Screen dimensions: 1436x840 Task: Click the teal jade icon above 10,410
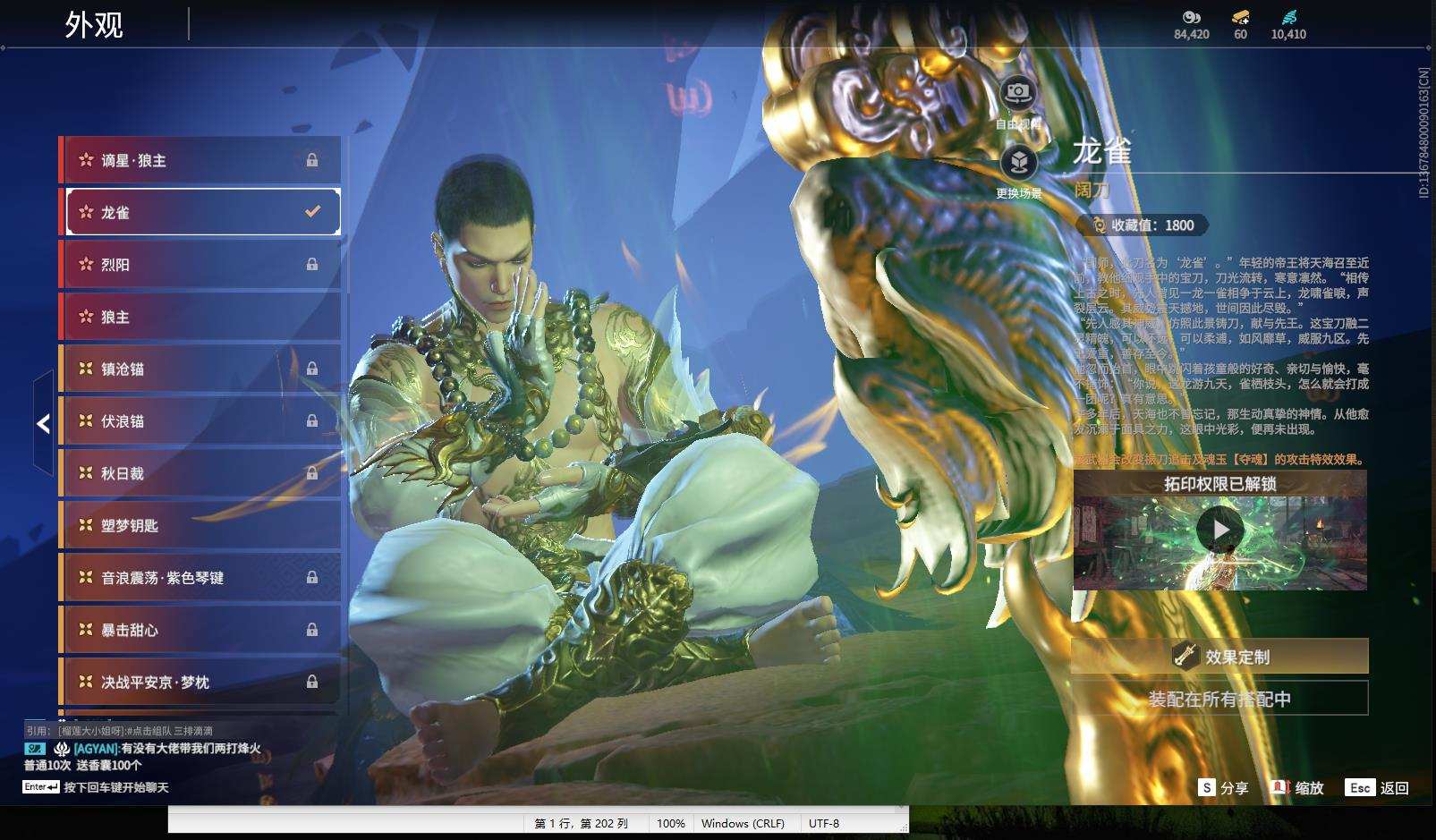pyautogui.click(x=1288, y=17)
